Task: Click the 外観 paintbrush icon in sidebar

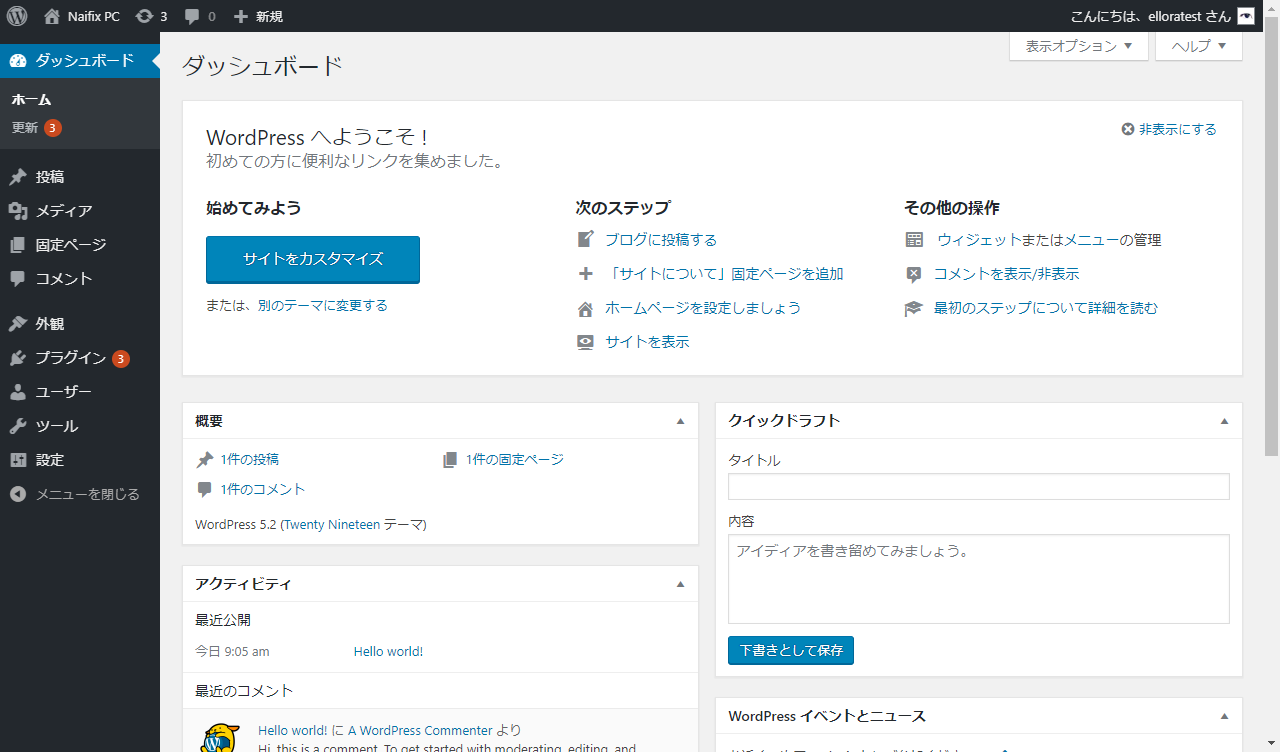Action: (x=18, y=324)
